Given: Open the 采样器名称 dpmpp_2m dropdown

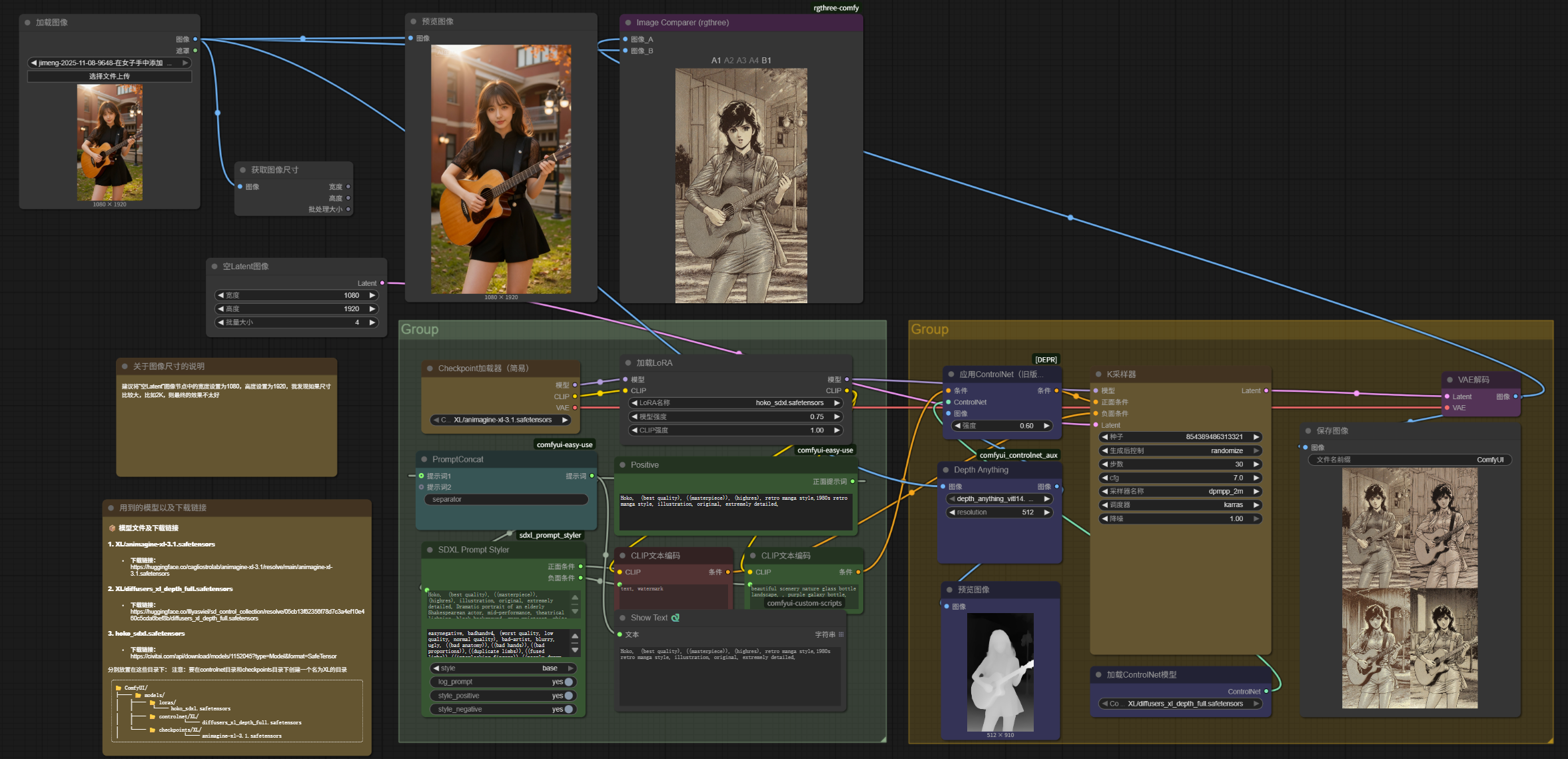Looking at the screenshot, I should click(1179, 491).
